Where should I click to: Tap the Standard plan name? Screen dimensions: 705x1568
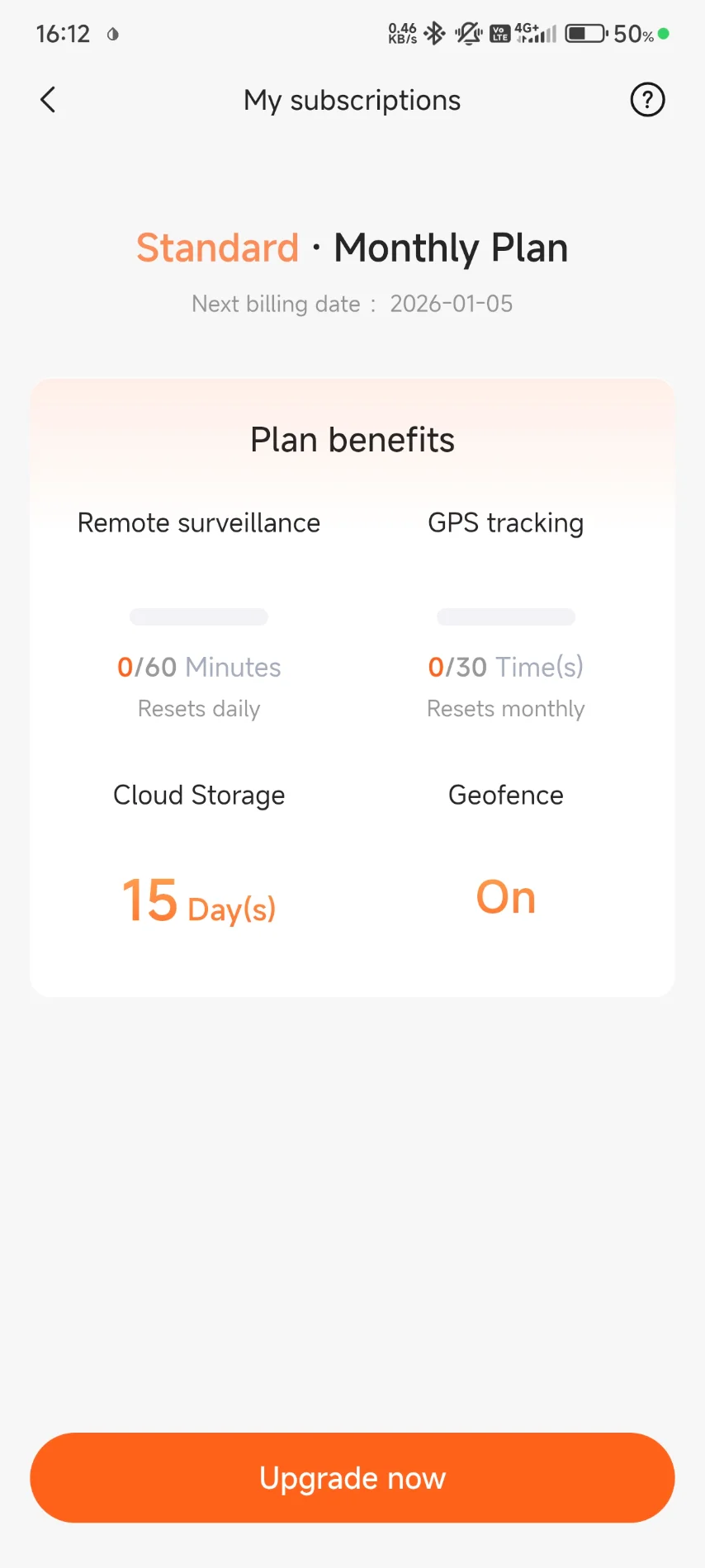[218, 248]
